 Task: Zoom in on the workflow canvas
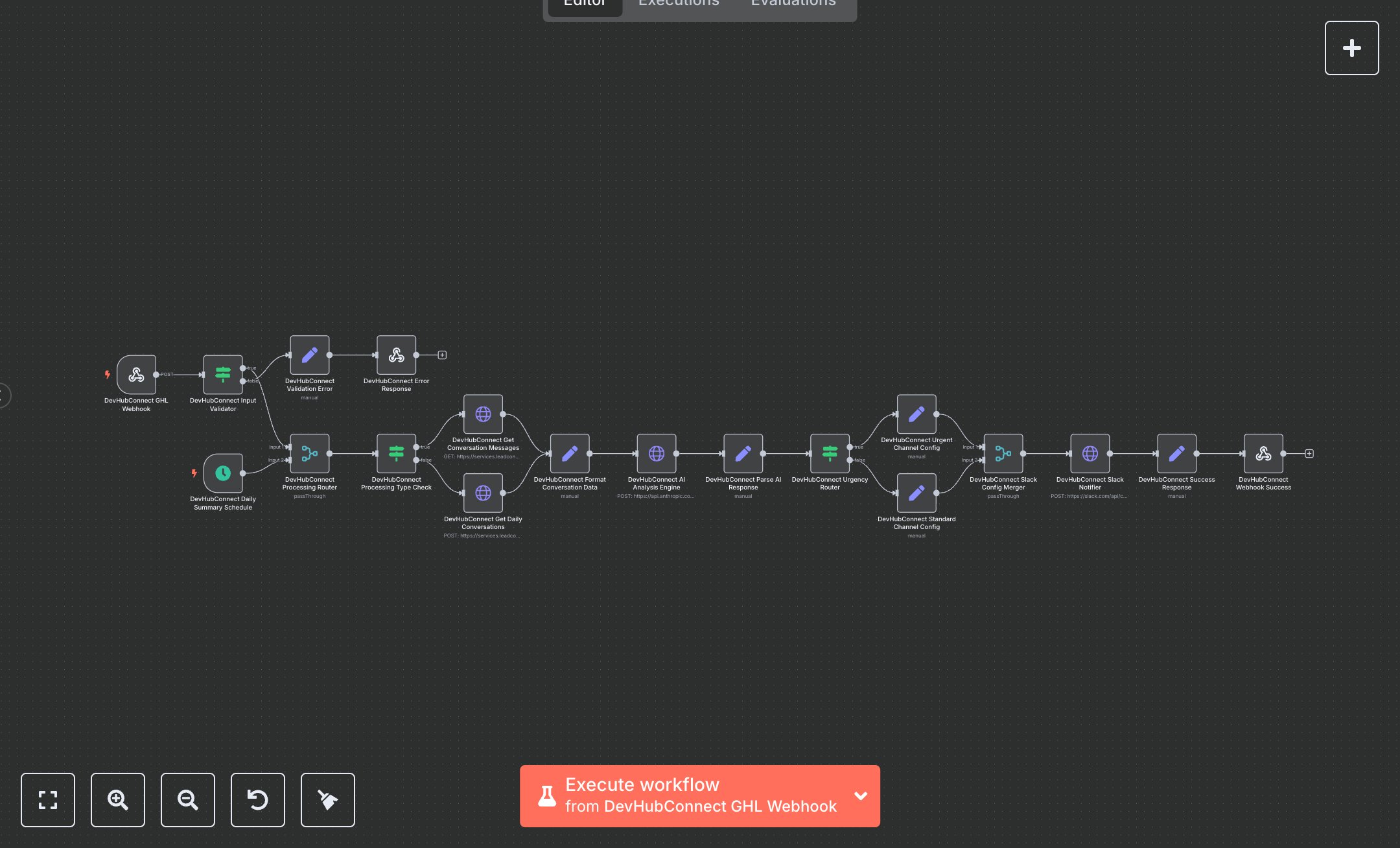pos(117,800)
